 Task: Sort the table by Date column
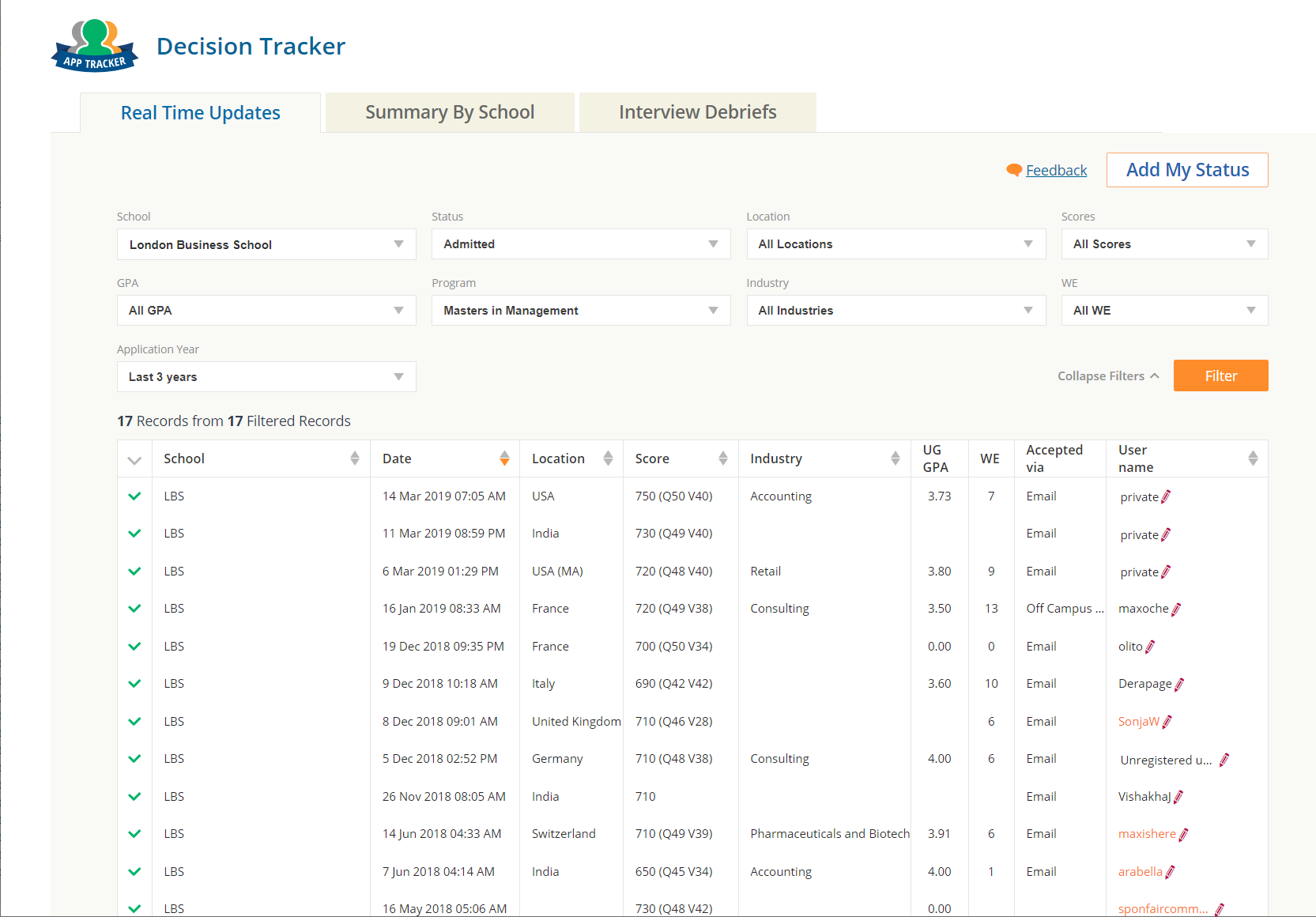pyautogui.click(x=504, y=458)
